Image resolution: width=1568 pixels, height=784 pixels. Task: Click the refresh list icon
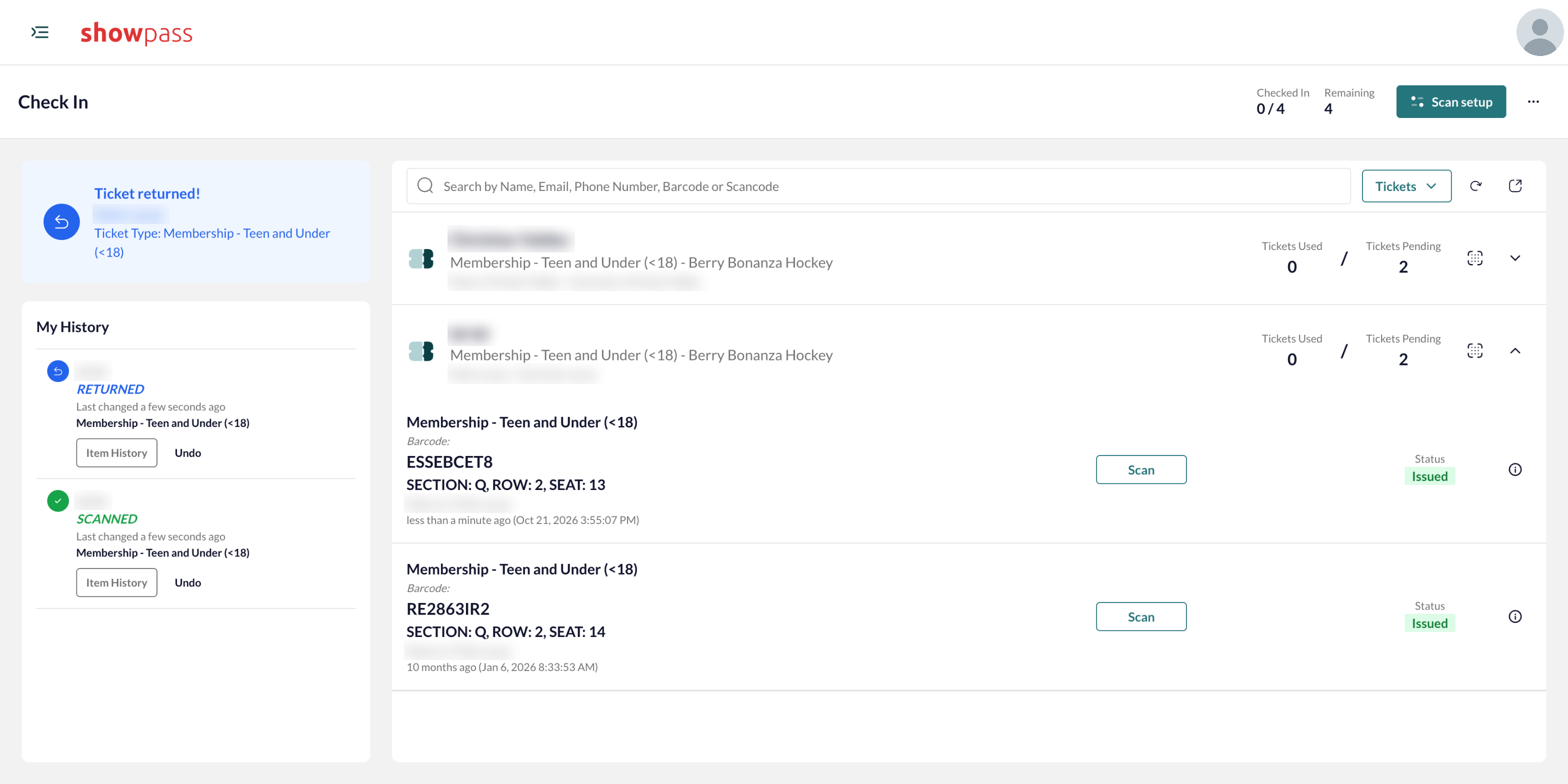click(x=1475, y=186)
